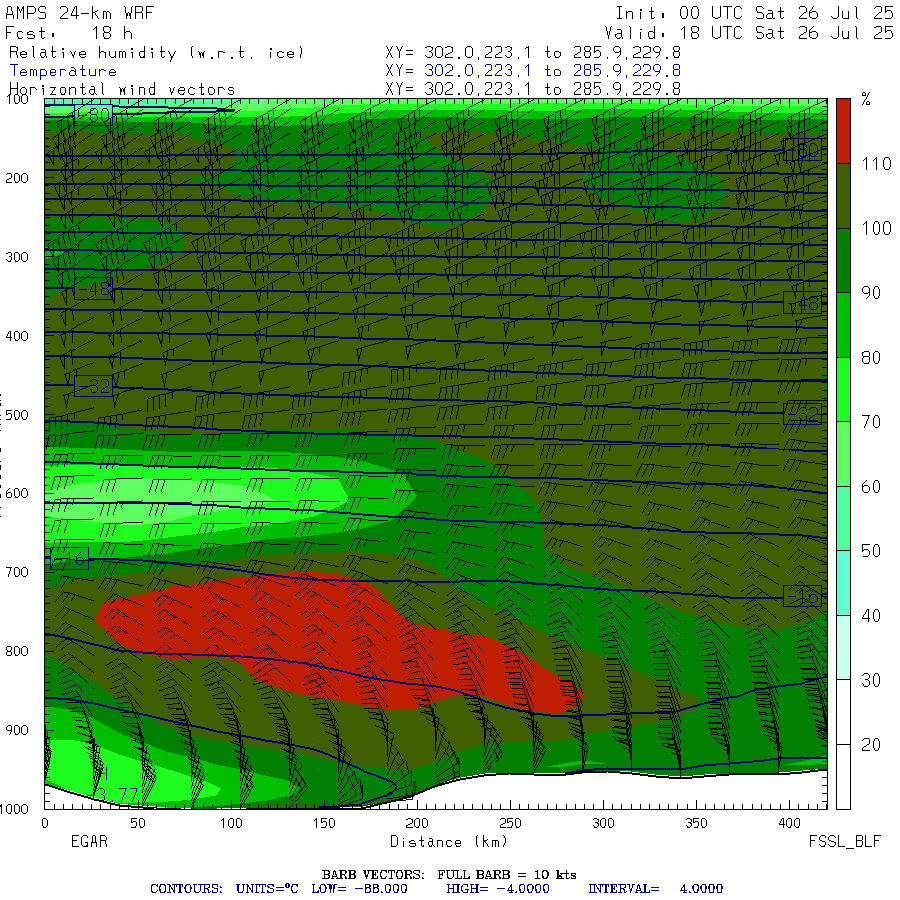
Task: Click the '350' distance axis label
Action: tap(696, 824)
